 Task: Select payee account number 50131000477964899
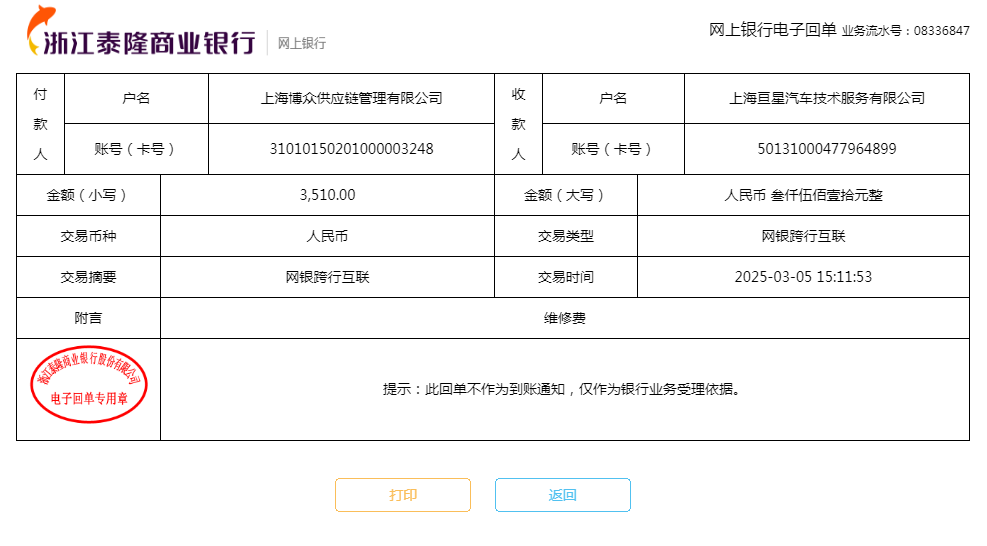[x=826, y=149]
